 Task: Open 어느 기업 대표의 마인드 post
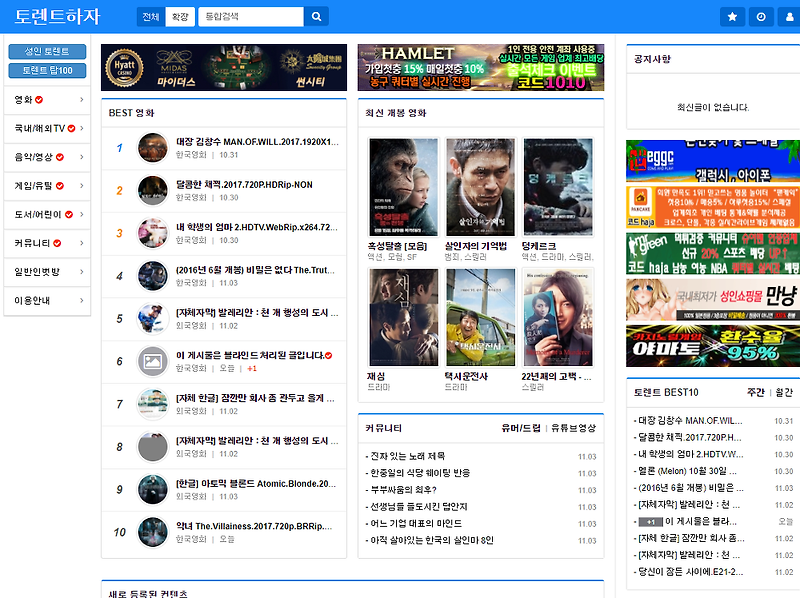pyautogui.click(x=416, y=524)
